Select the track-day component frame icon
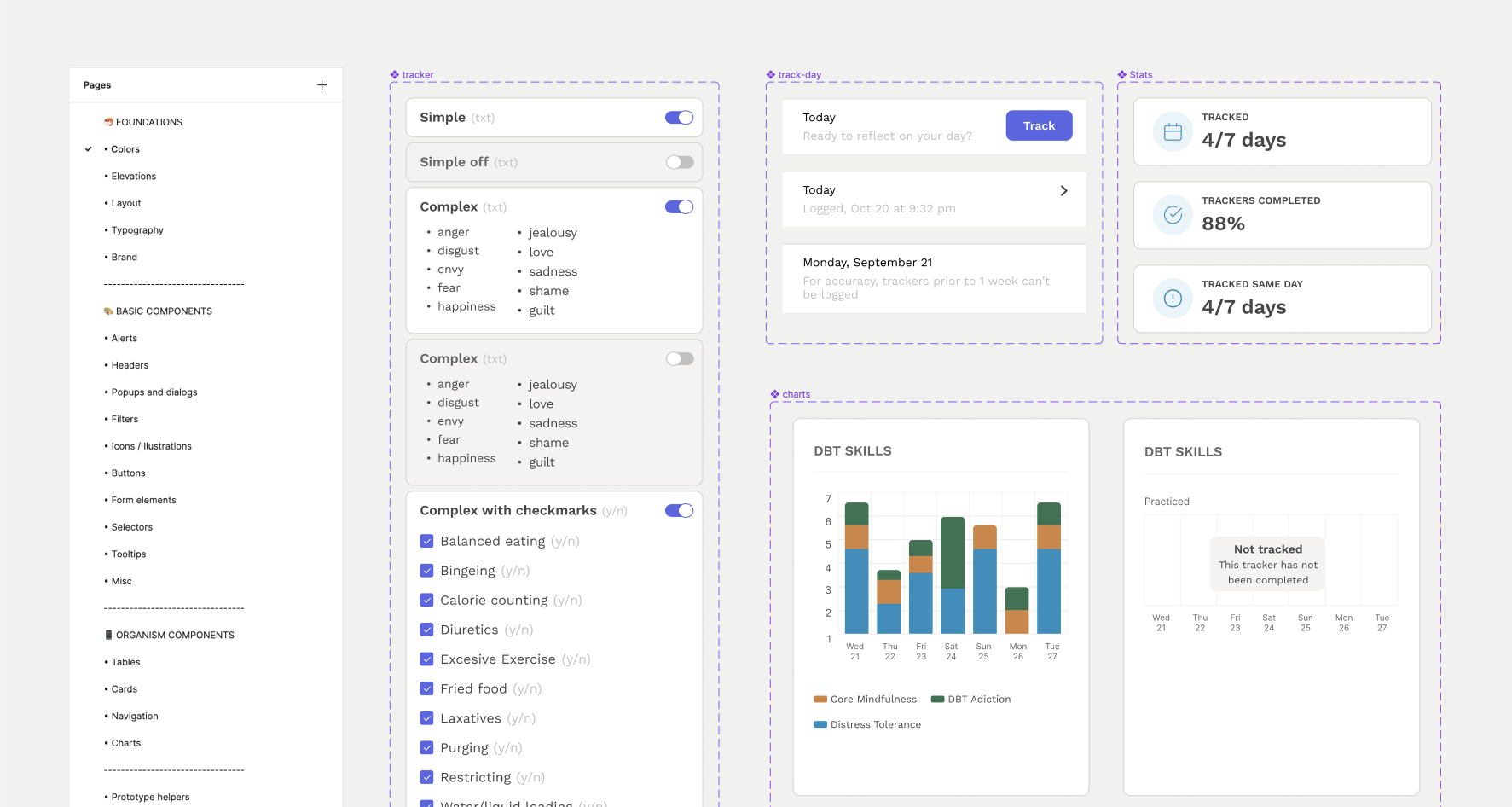Screen dimensions: 1512x807 tap(771, 75)
